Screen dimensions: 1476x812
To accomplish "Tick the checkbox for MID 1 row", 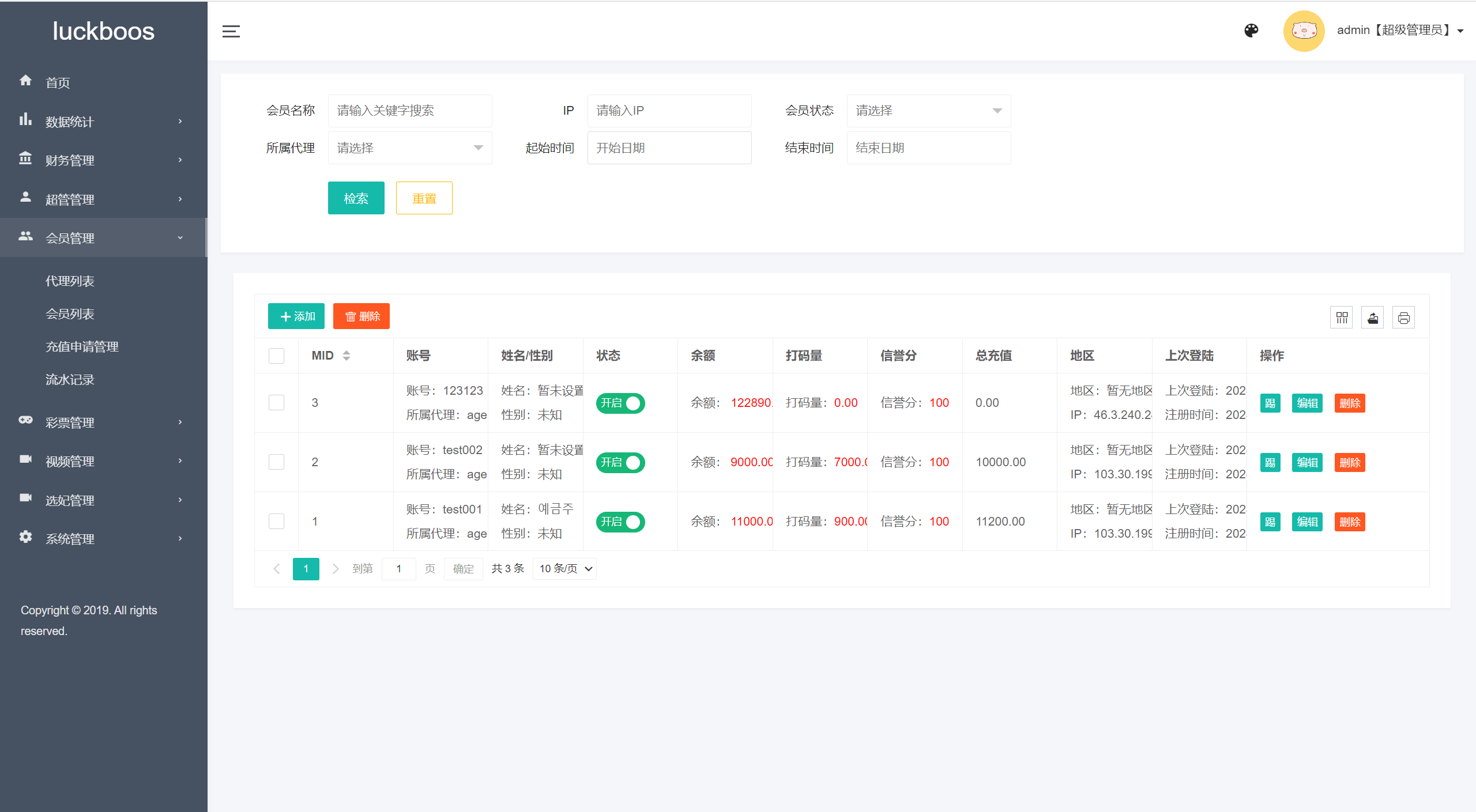I will point(276,522).
